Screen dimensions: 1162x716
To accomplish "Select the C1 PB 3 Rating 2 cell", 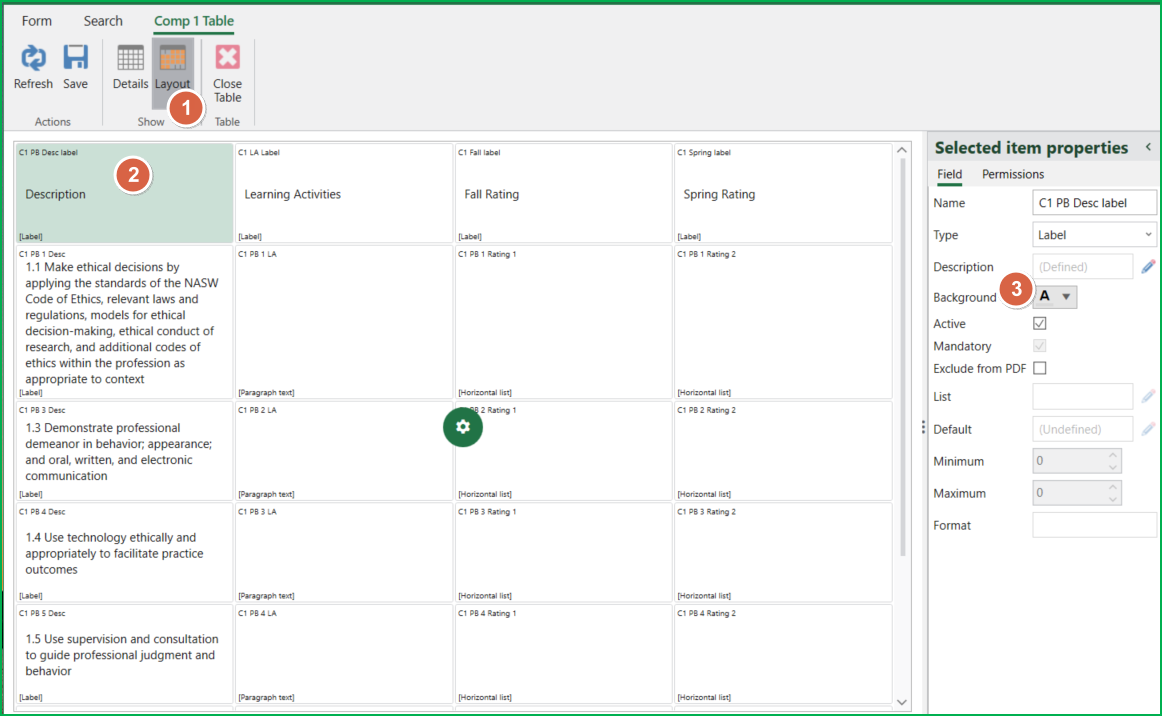I will click(x=783, y=553).
